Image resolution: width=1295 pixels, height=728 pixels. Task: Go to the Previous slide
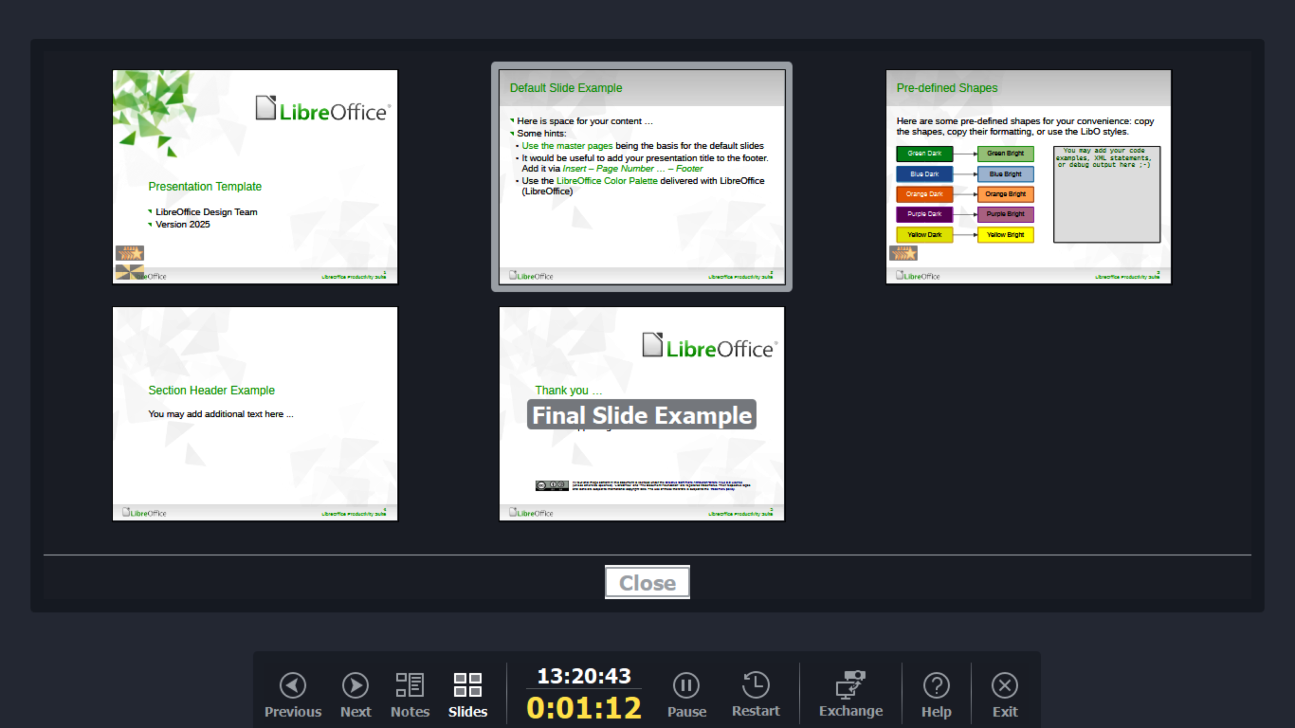pos(292,695)
